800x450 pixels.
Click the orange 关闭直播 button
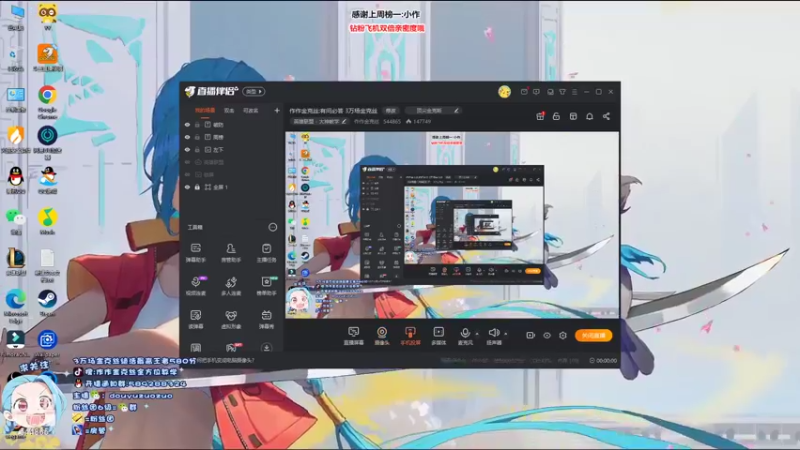click(593, 335)
